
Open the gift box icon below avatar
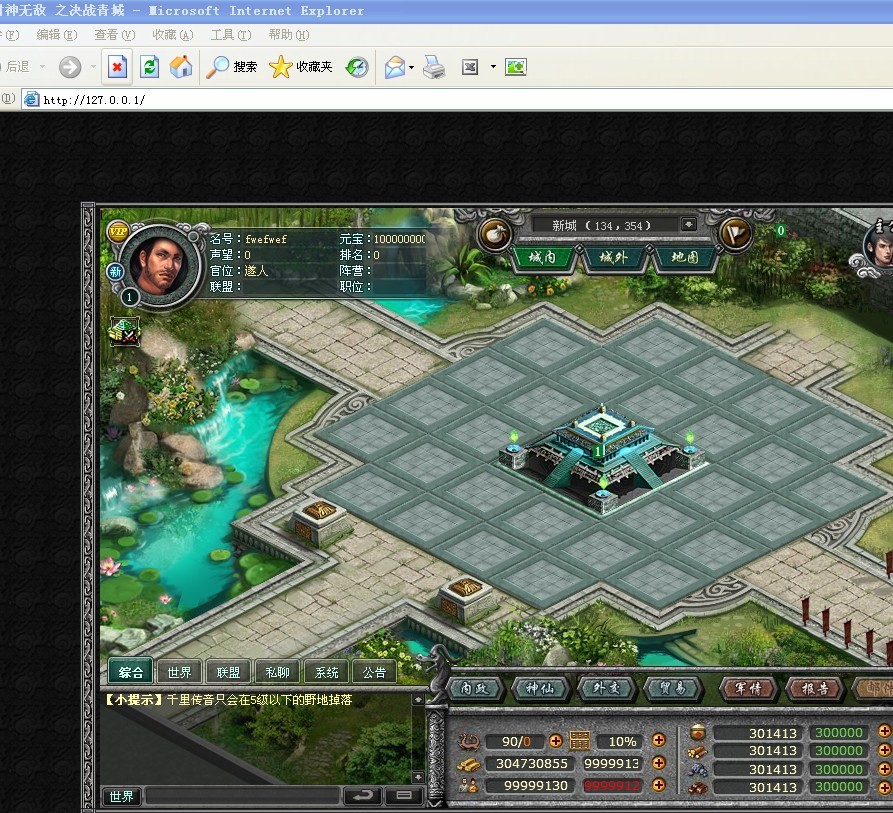(x=123, y=331)
